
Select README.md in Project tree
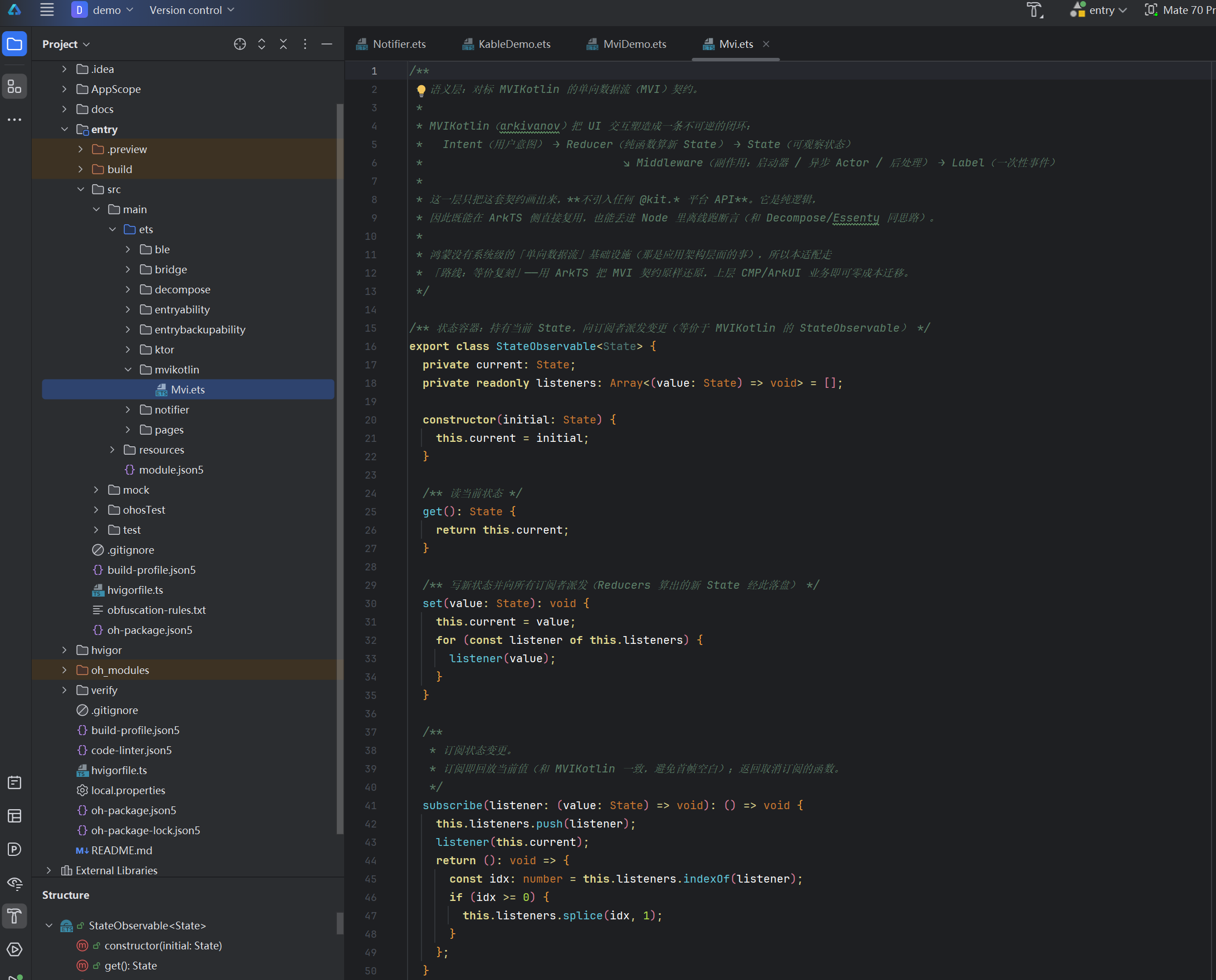pos(121,850)
